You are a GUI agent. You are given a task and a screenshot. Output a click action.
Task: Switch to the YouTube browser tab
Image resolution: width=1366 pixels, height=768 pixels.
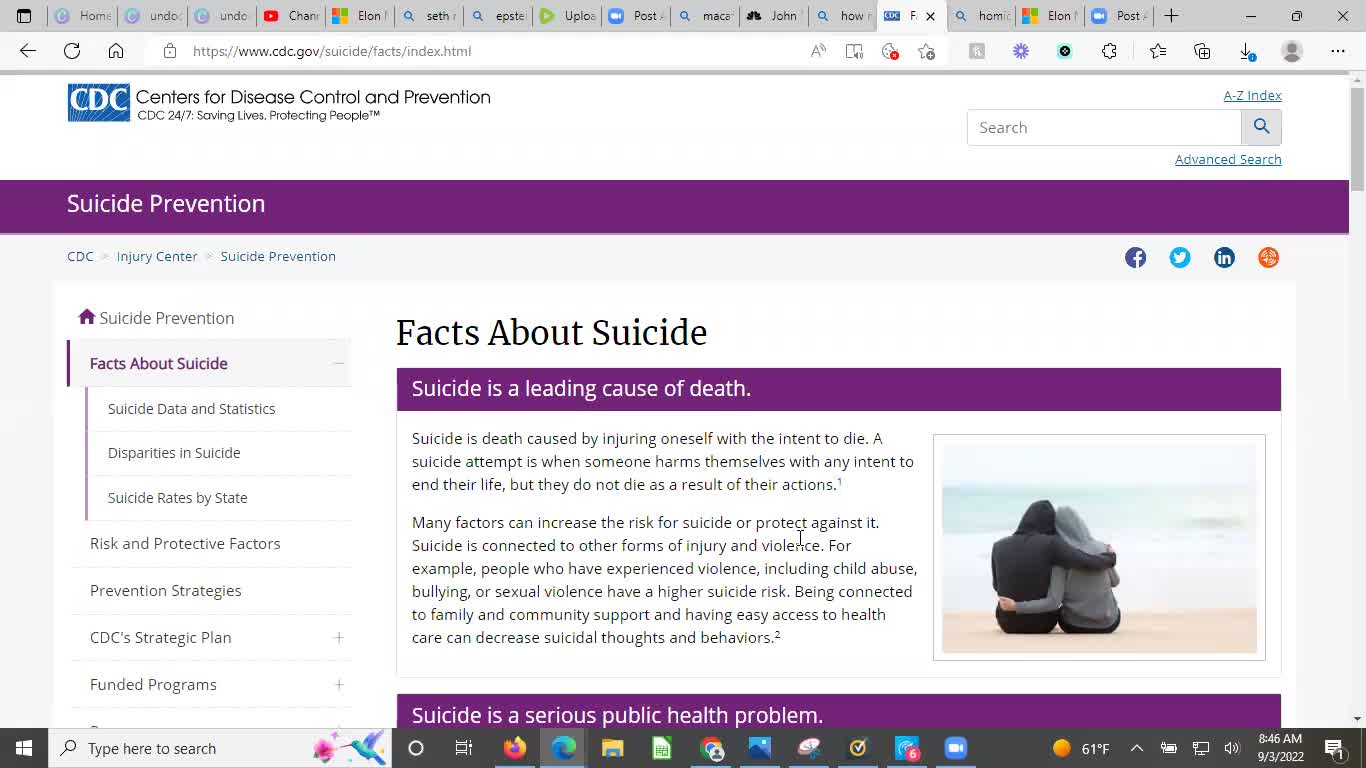pyautogui.click(x=290, y=16)
